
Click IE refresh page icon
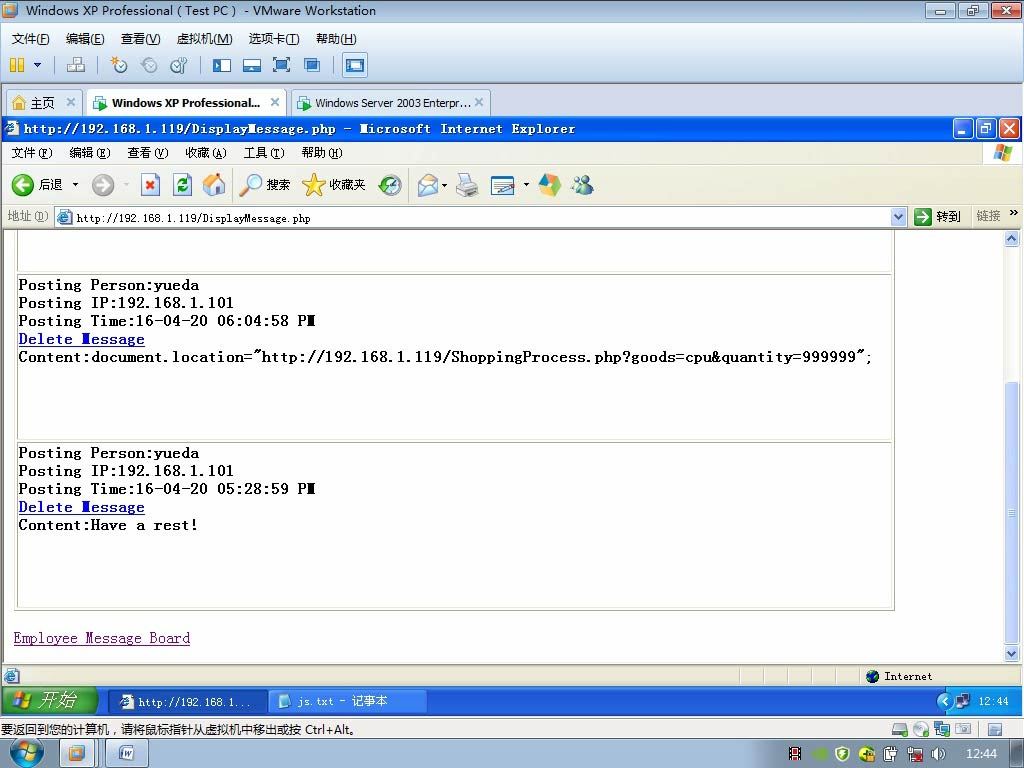182,185
